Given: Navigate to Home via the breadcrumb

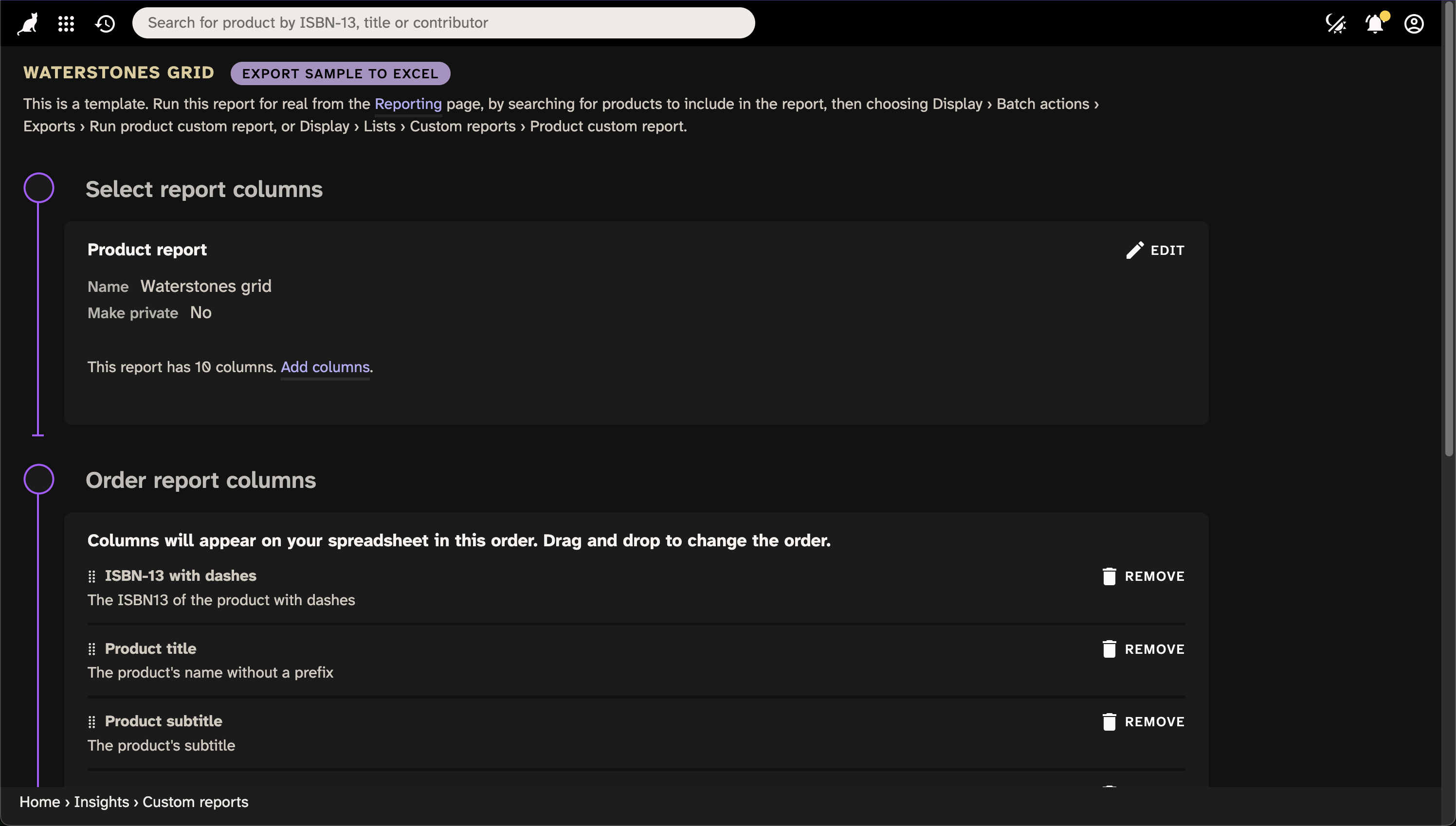Looking at the screenshot, I should [39, 802].
